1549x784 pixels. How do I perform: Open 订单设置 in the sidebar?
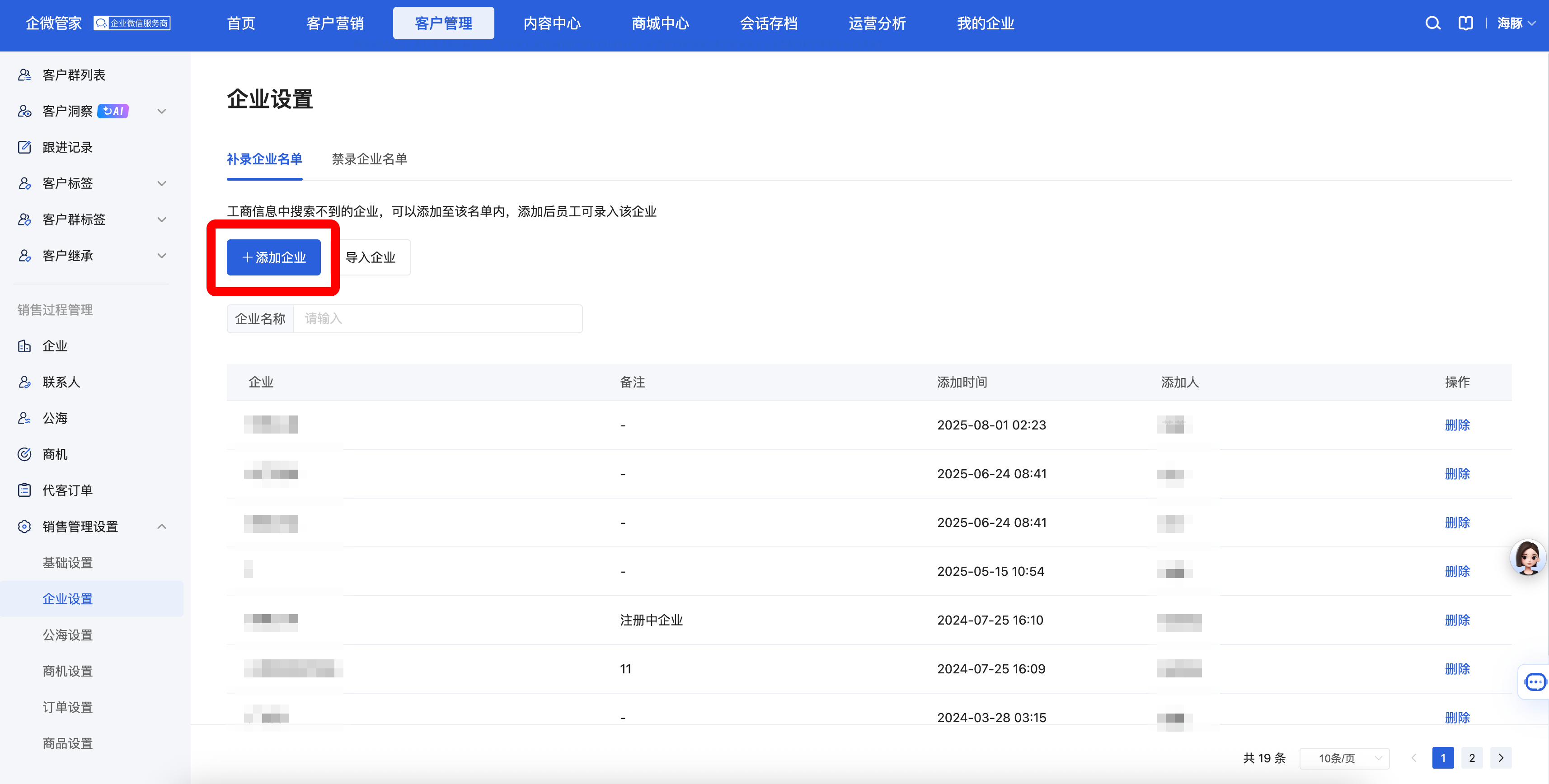click(67, 707)
